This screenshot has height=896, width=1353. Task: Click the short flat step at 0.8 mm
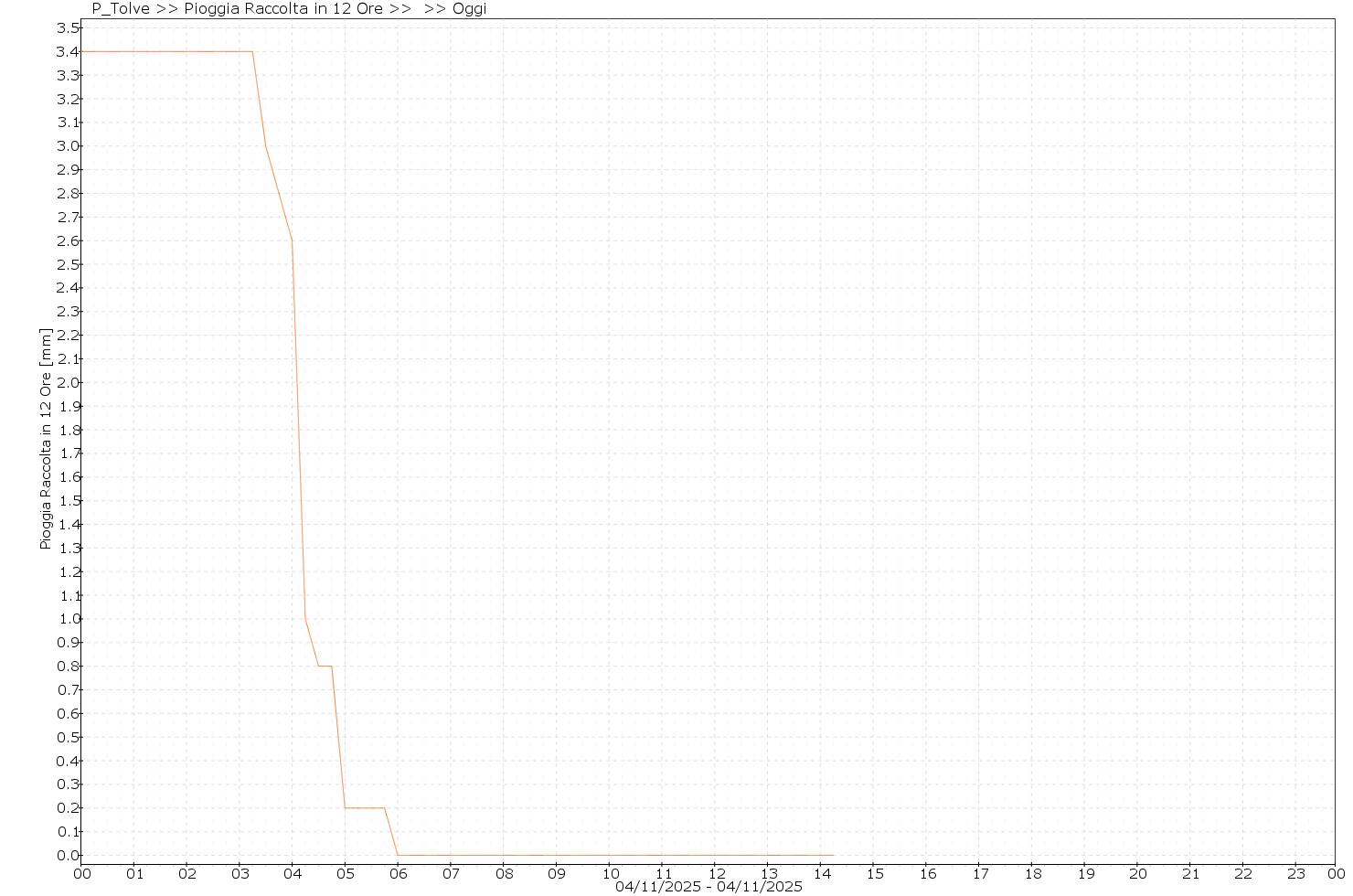pyautogui.click(x=325, y=666)
